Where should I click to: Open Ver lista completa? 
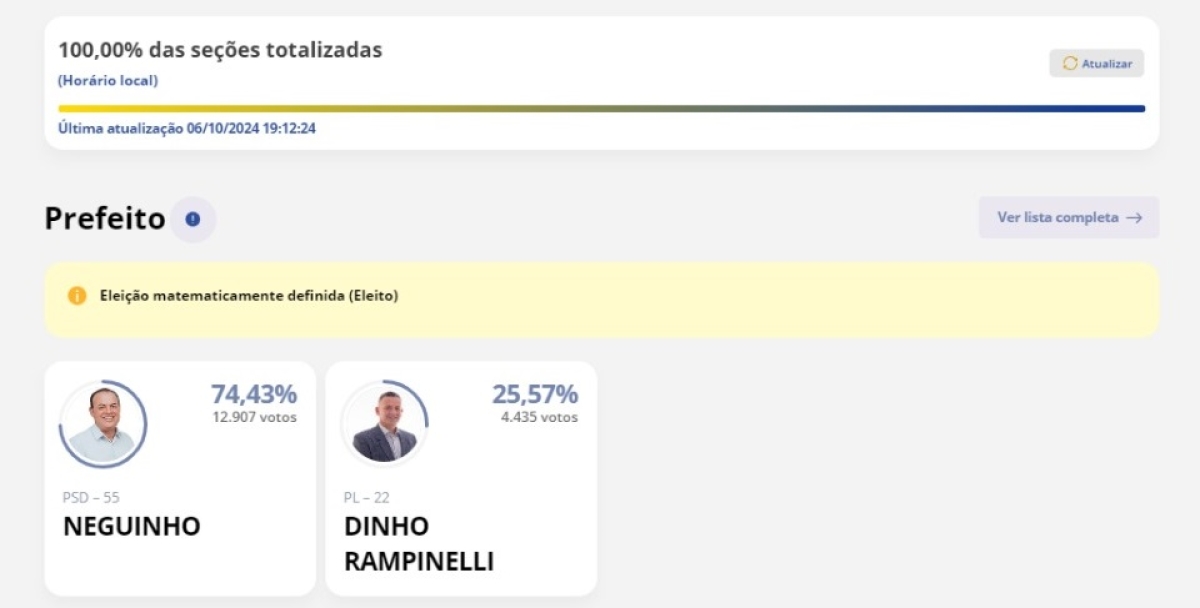point(1068,217)
